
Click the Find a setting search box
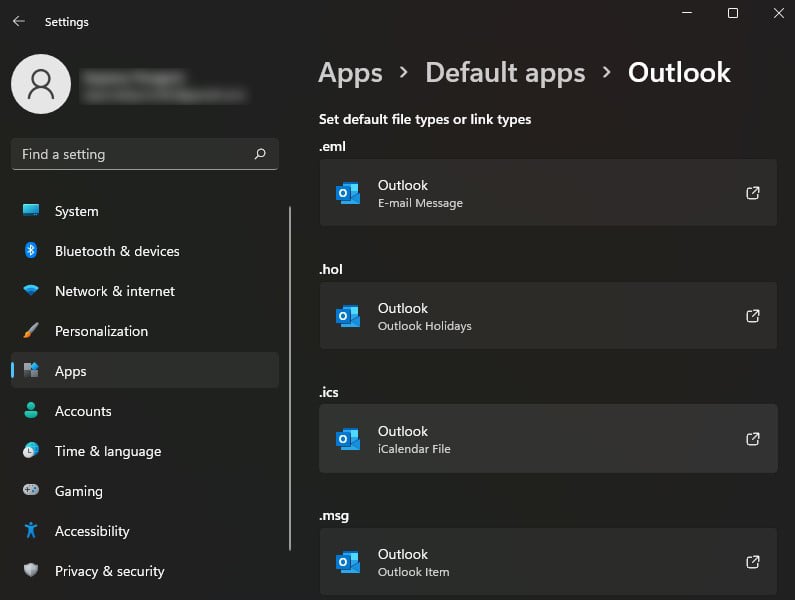(130, 154)
